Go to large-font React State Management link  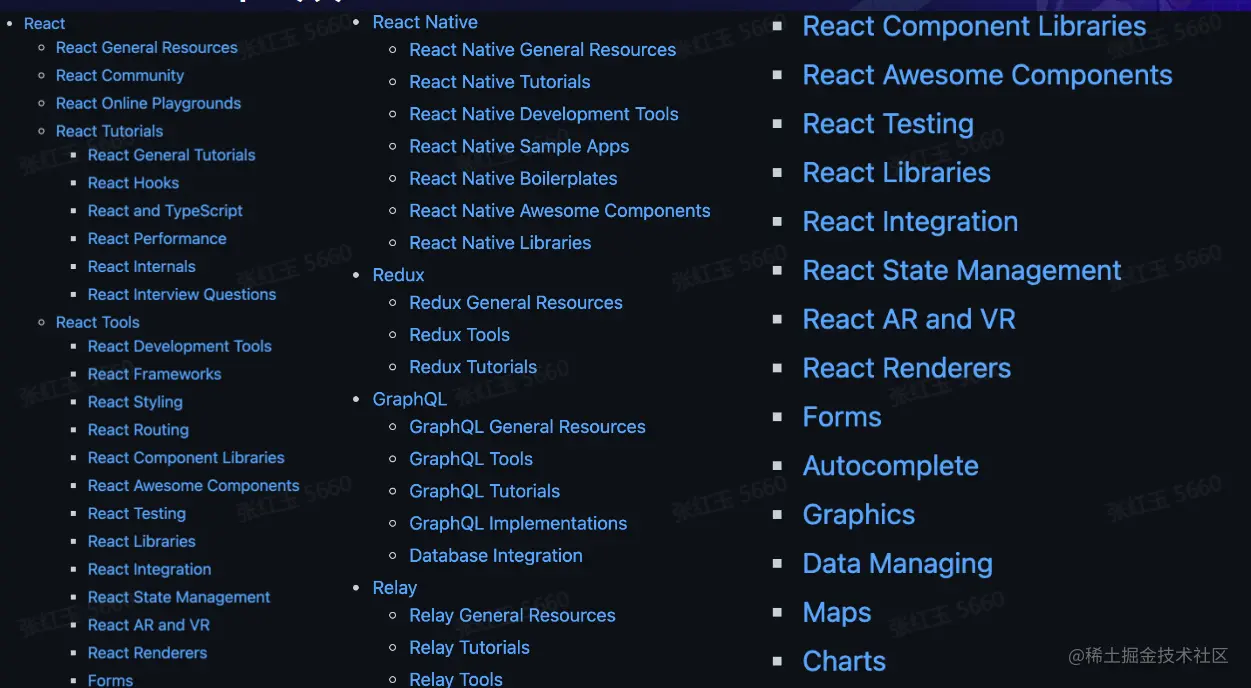962,271
